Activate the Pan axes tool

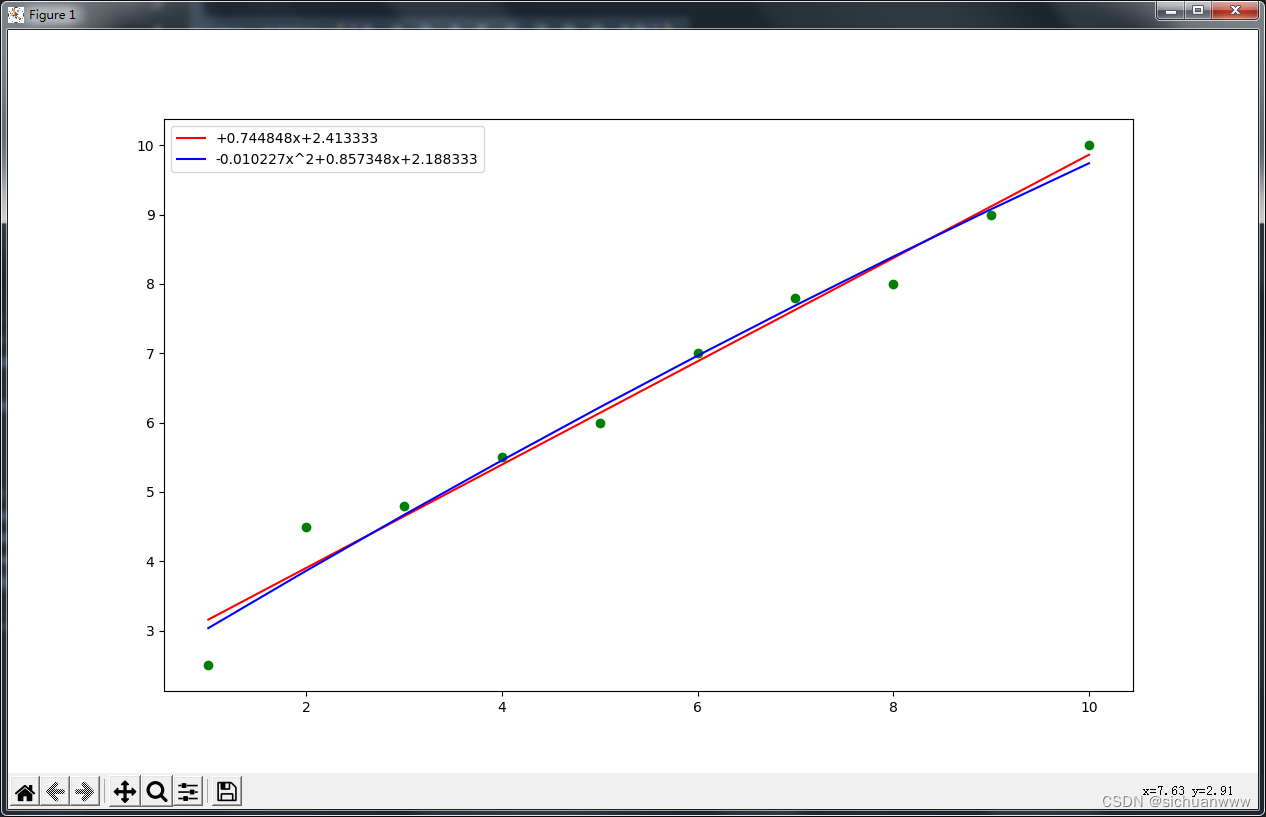(x=125, y=792)
